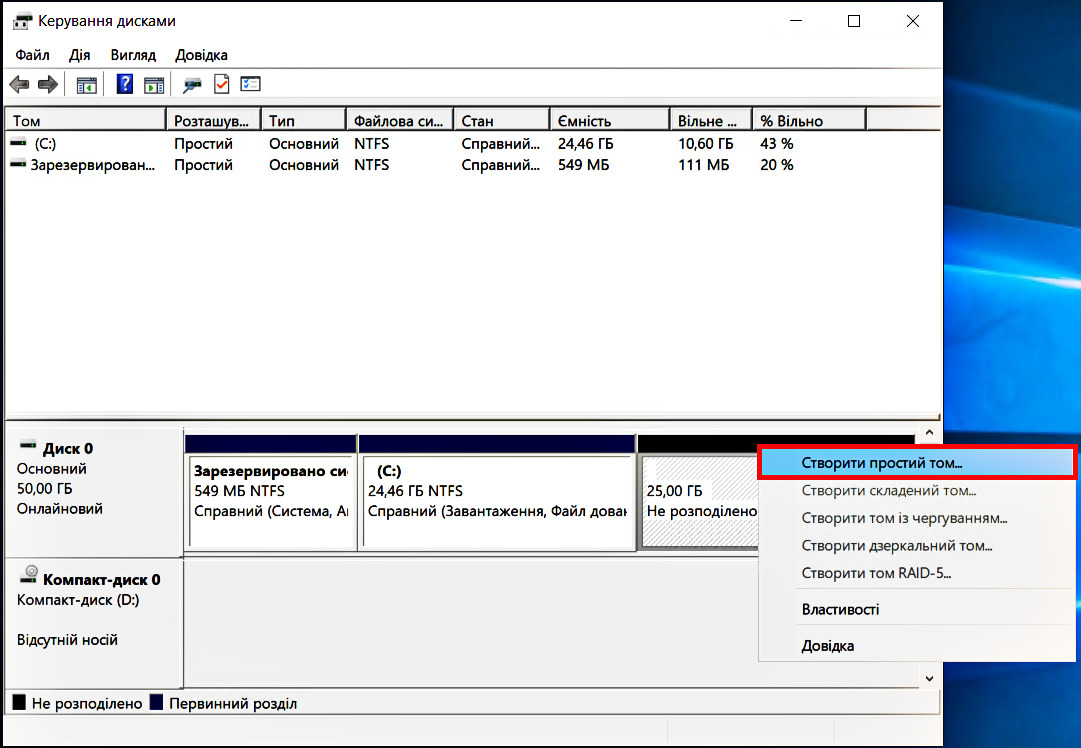Open the Довідка menu in menu bar
The image size is (1081, 748).
pyautogui.click(x=201, y=55)
